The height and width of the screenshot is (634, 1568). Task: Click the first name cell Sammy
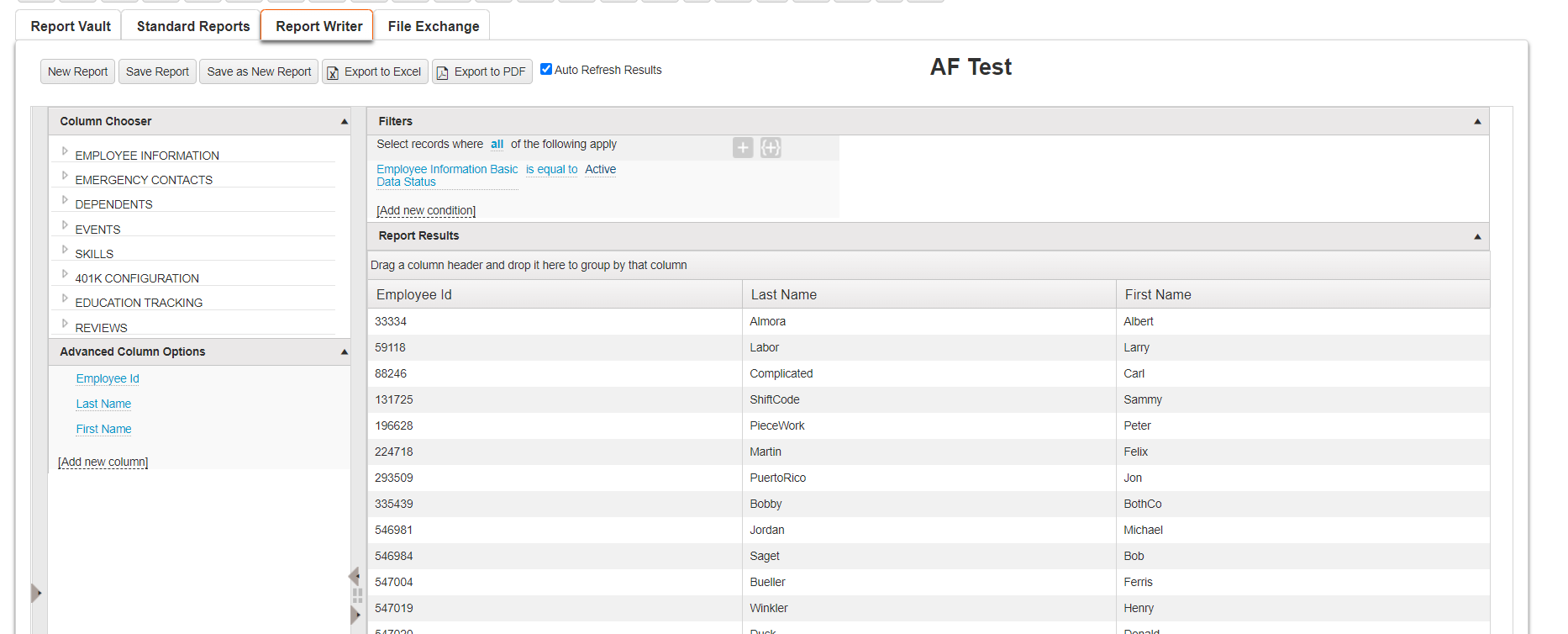[x=1303, y=399]
